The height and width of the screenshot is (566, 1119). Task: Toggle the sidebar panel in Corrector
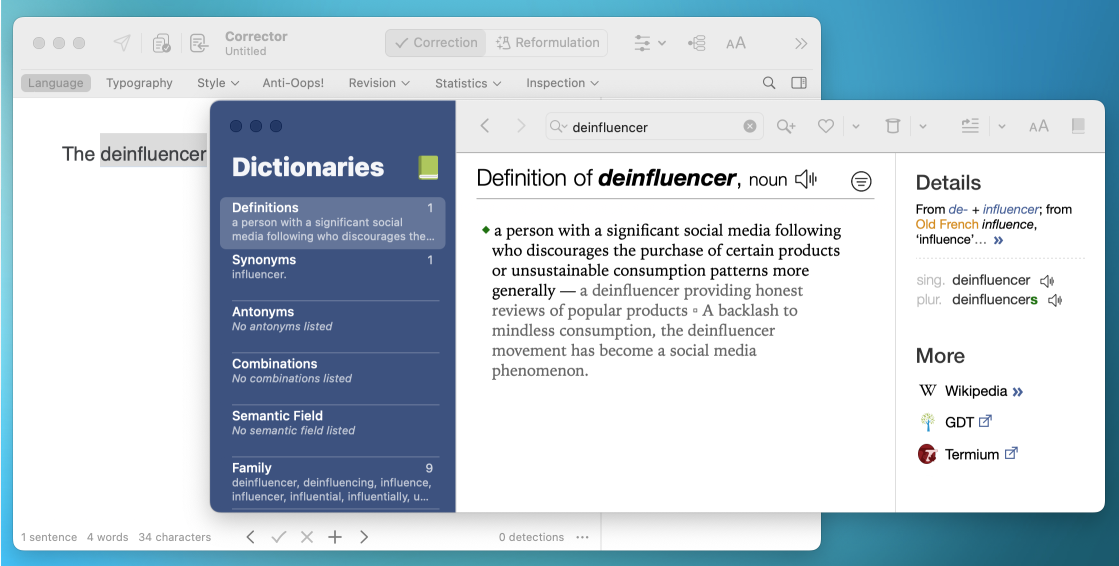click(799, 83)
